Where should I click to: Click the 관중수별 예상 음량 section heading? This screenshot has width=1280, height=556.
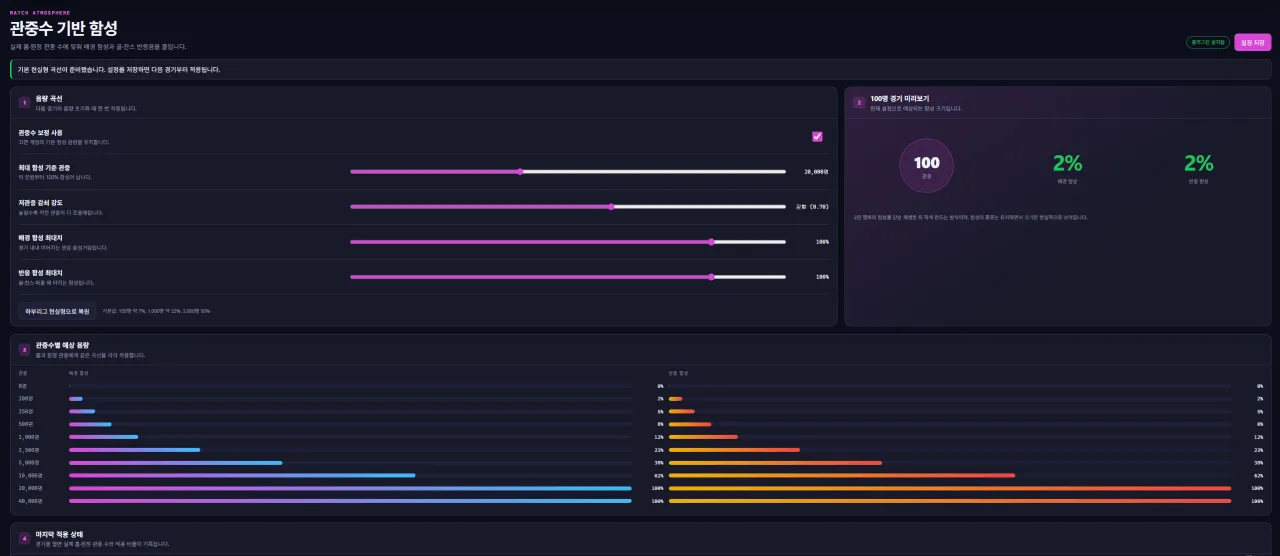pos(62,345)
